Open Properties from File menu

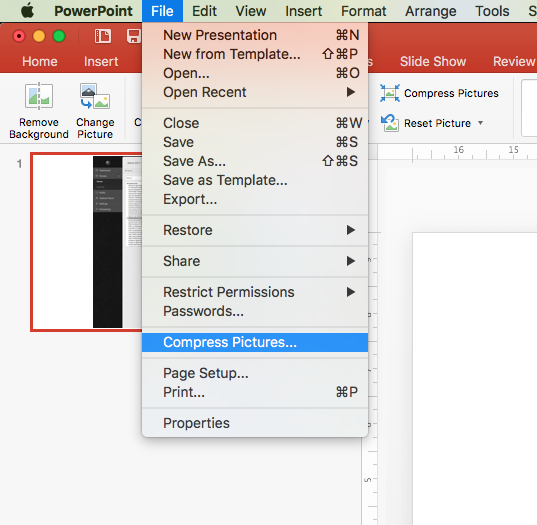coord(255,423)
